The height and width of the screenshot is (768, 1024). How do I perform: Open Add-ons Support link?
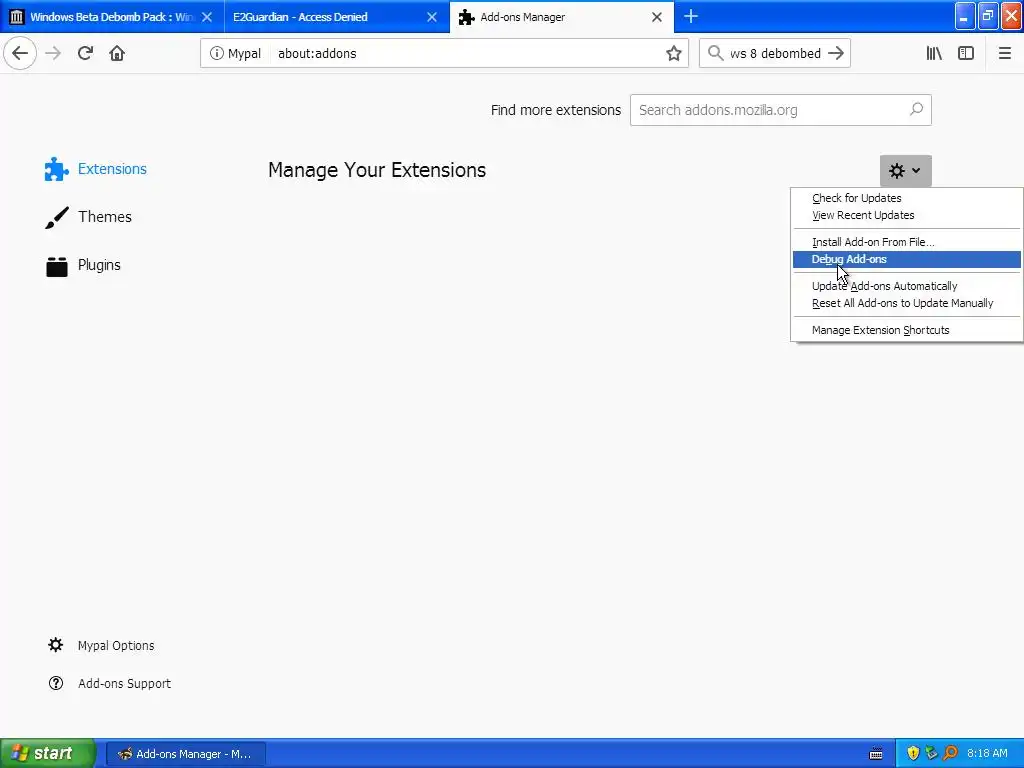(x=109, y=683)
